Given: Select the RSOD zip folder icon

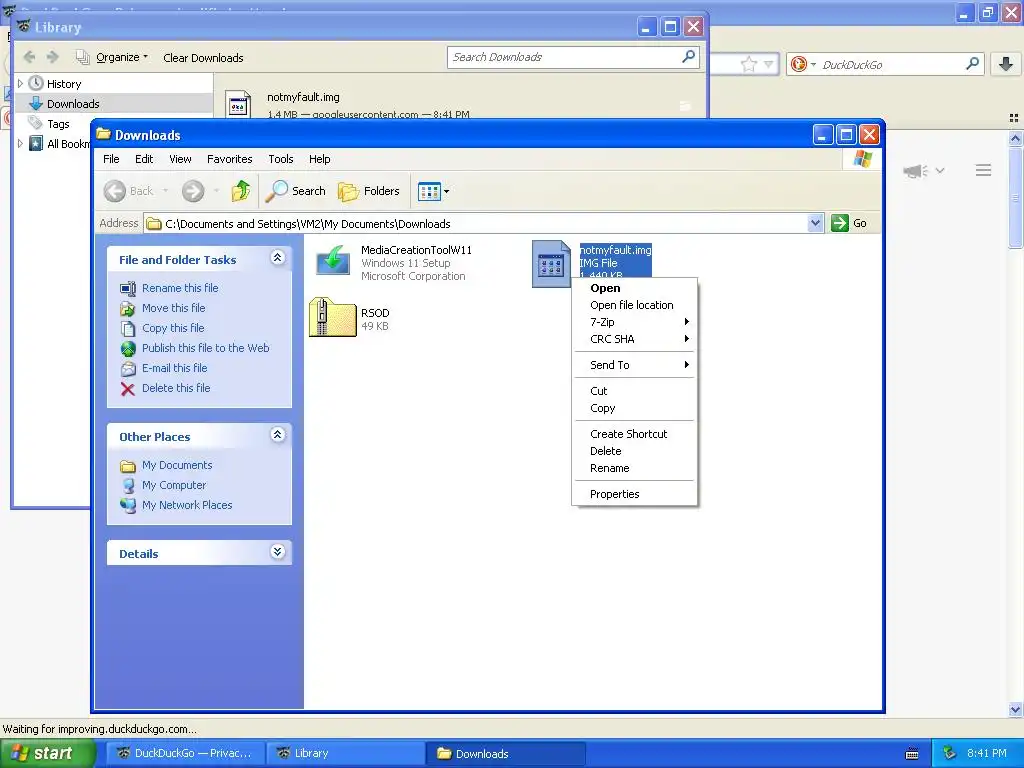Looking at the screenshot, I should (332, 317).
